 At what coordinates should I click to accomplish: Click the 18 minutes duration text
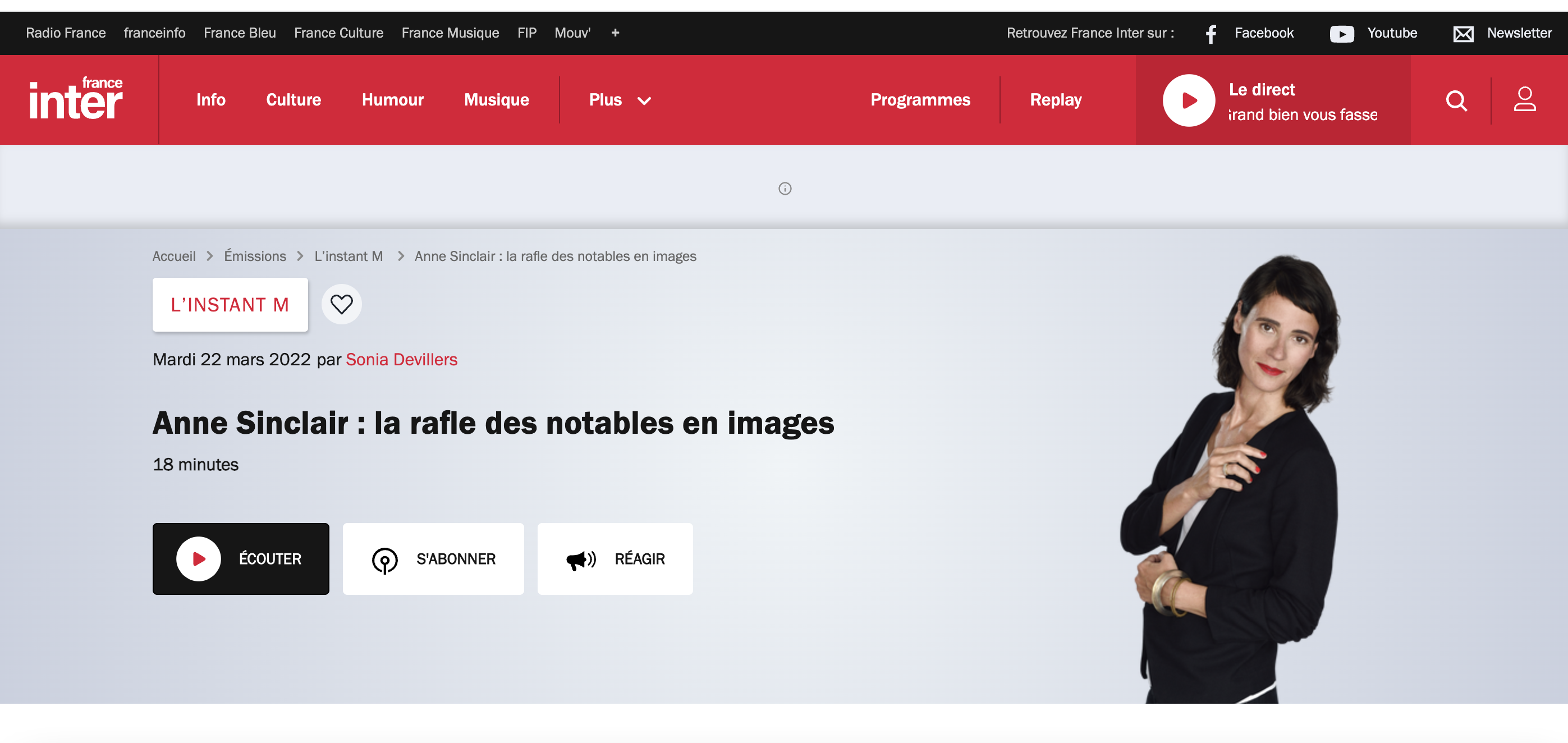(195, 464)
